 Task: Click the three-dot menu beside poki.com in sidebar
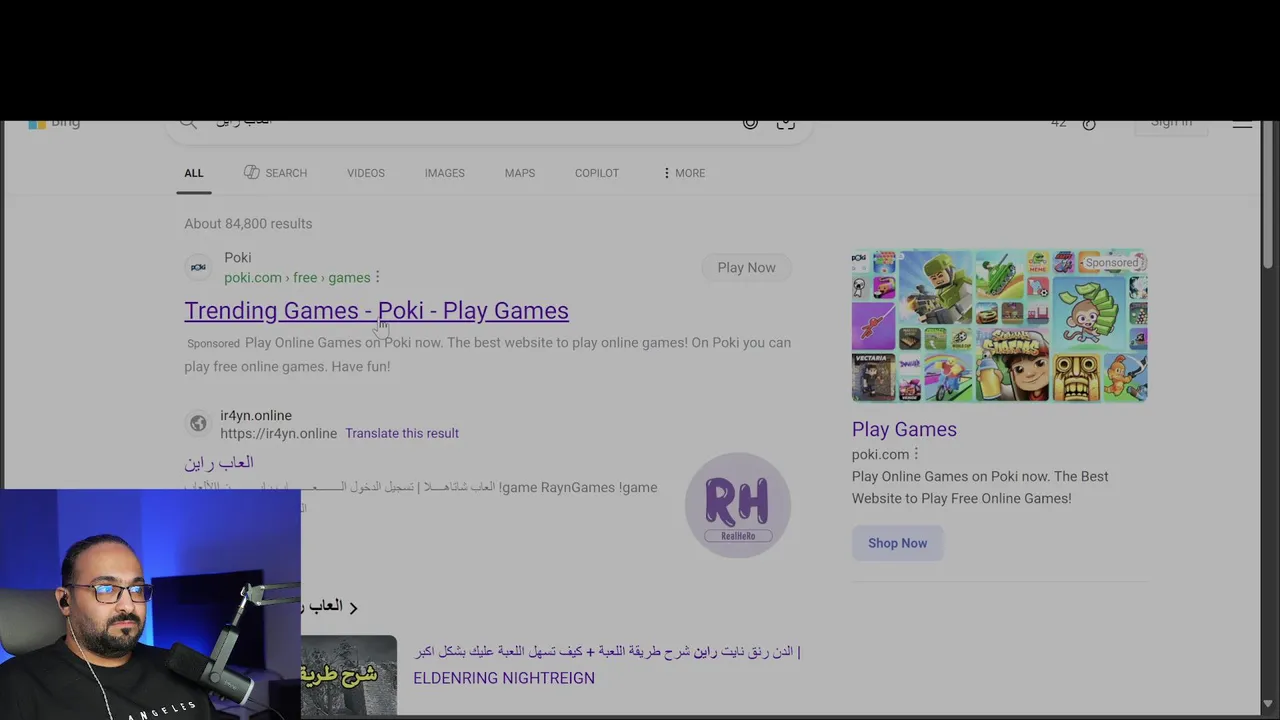click(x=916, y=454)
